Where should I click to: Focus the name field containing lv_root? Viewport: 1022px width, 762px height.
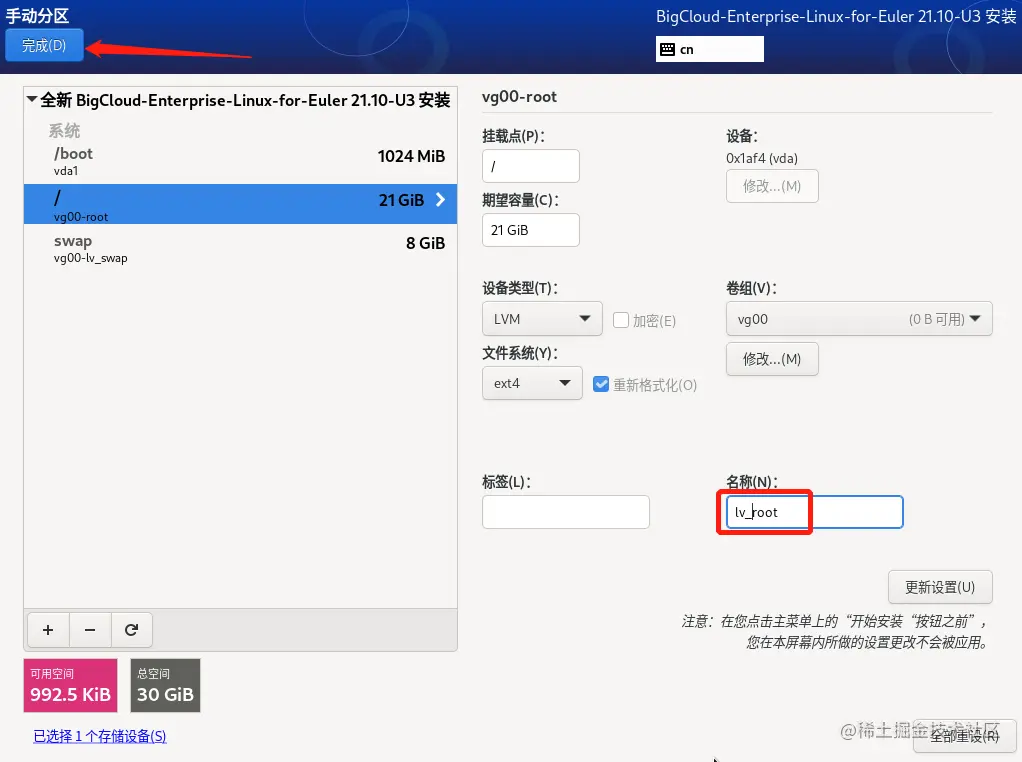click(814, 512)
